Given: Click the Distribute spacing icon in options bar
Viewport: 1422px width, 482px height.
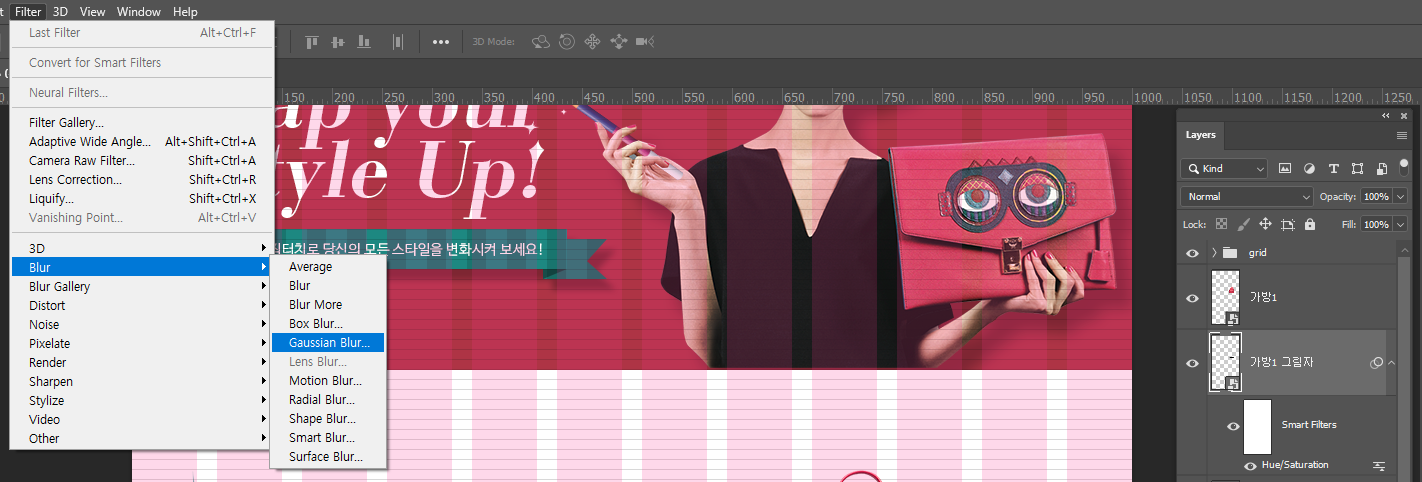Looking at the screenshot, I should point(398,41).
